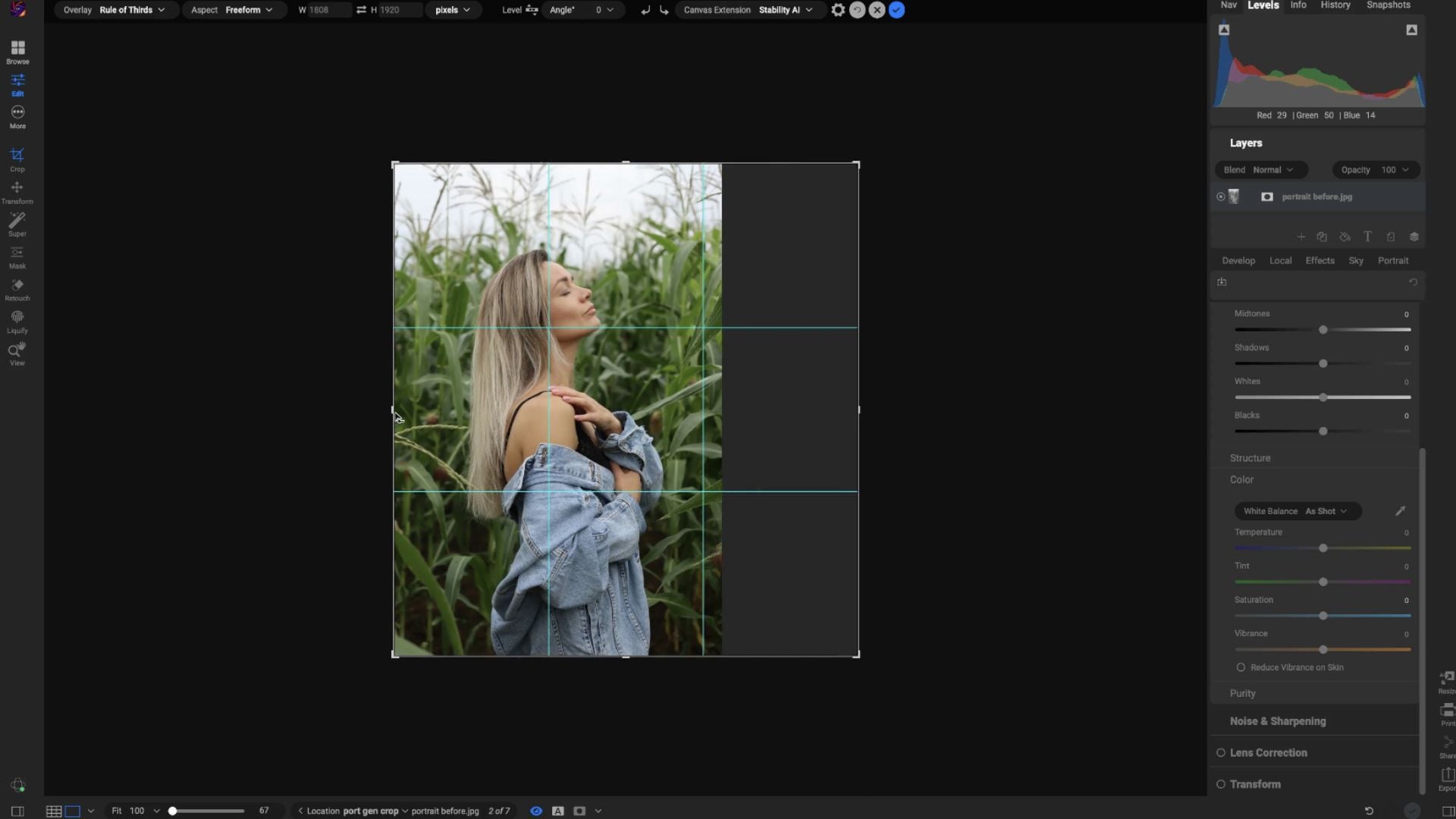This screenshot has height=819, width=1456.
Task: Swap width and height arrows icon
Action: pyautogui.click(x=361, y=10)
